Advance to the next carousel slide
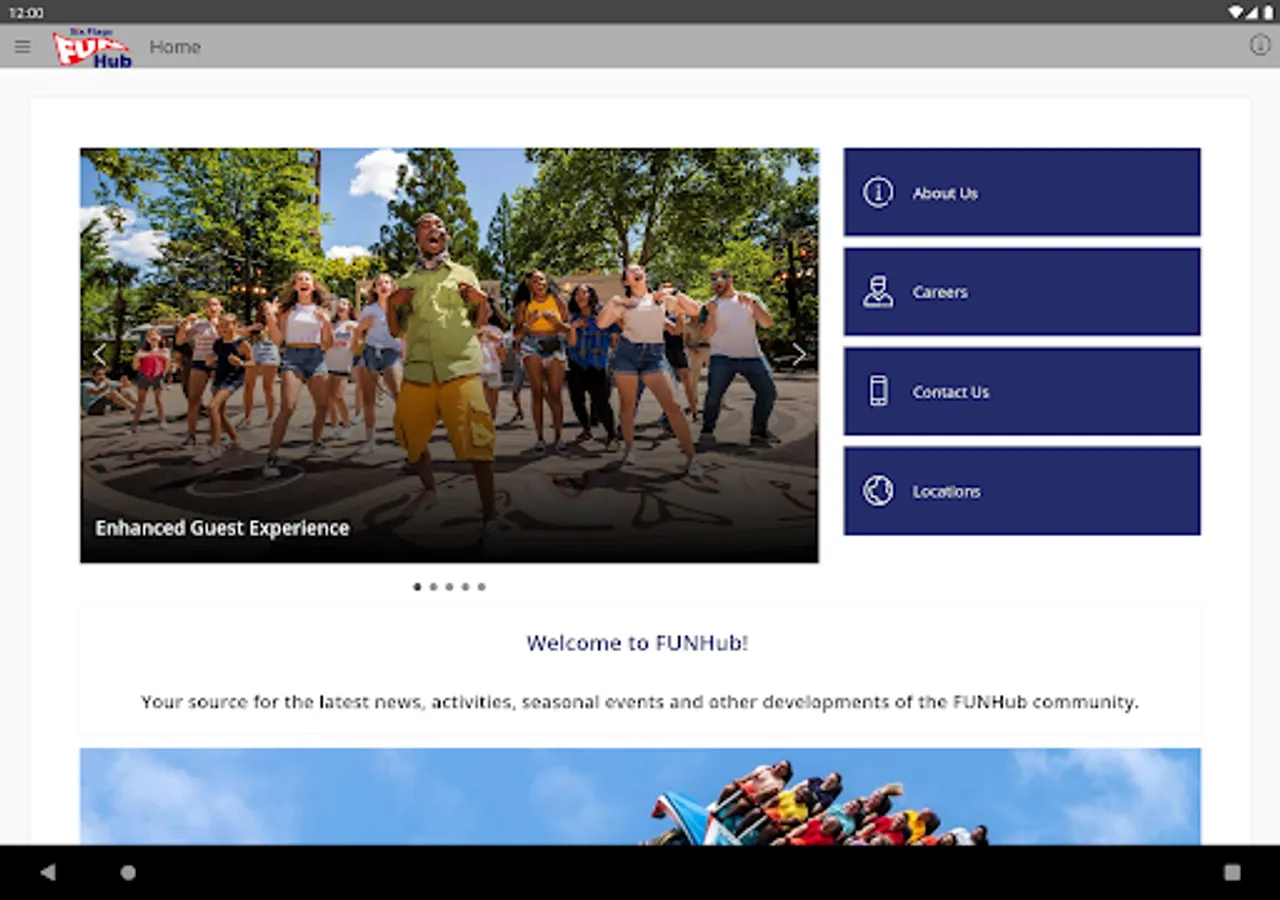1280x900 pixels. [x=799, y=354]
